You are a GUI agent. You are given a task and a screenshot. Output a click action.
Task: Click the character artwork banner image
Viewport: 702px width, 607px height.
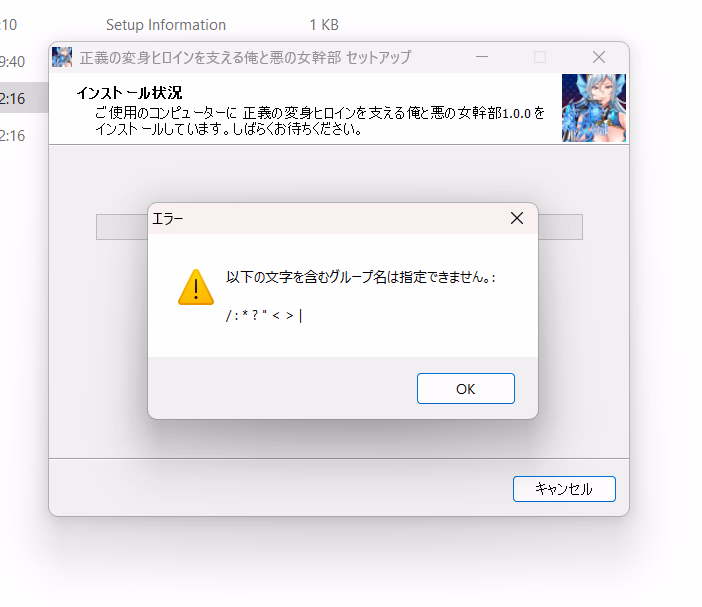pyautogui.click(x=594, y=108)
